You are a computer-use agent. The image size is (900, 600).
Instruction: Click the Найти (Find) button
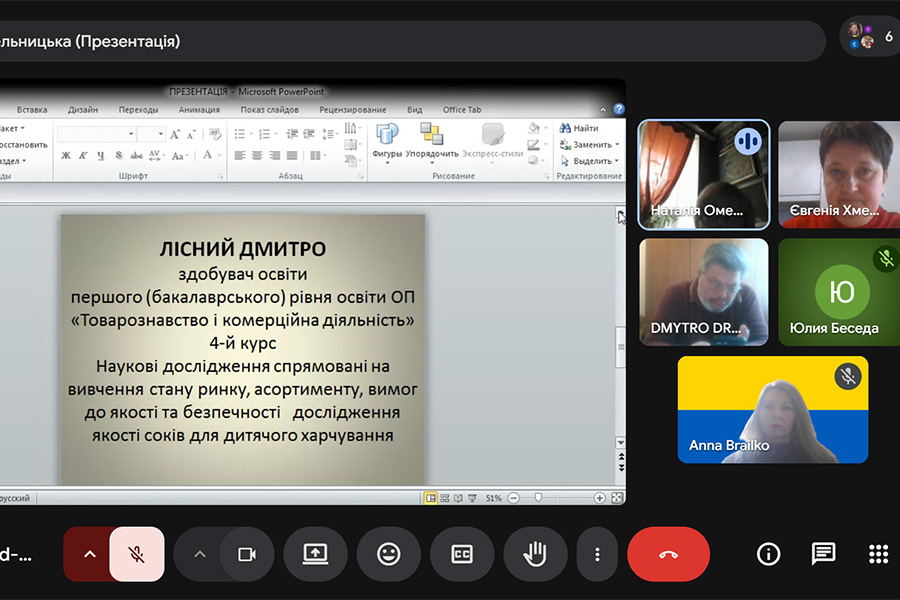(x=579, y=128)
